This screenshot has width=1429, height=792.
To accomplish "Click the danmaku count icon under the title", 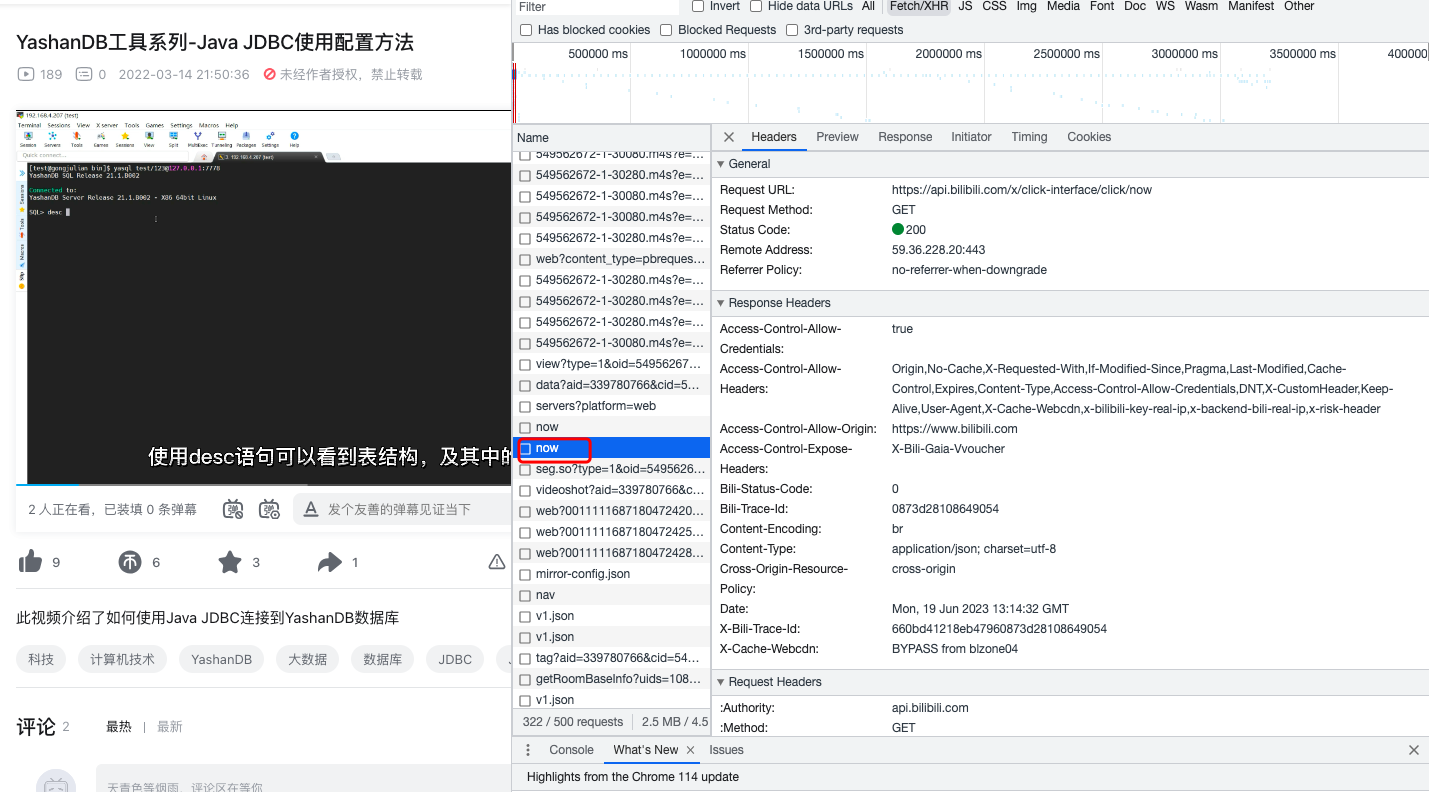I will click(x=85, y=74).
